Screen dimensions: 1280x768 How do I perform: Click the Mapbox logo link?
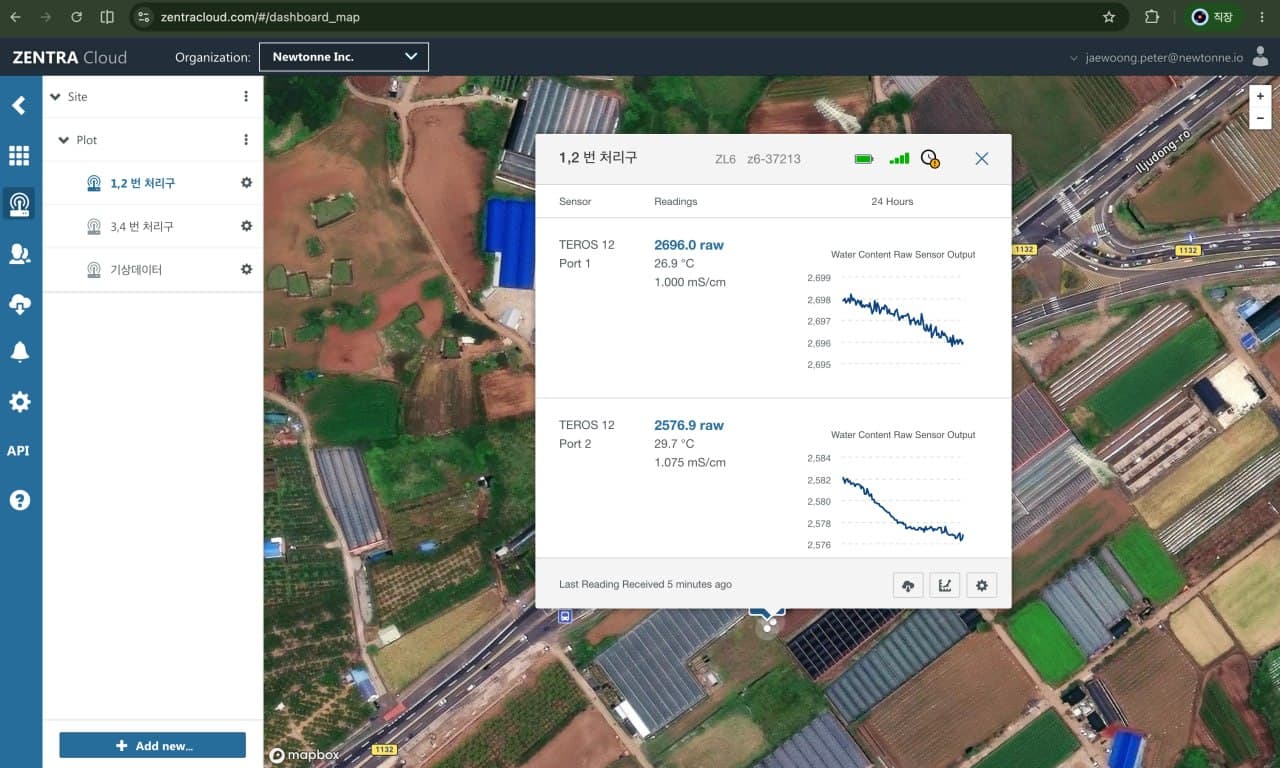pyautogui.click(x=305, y=755)
